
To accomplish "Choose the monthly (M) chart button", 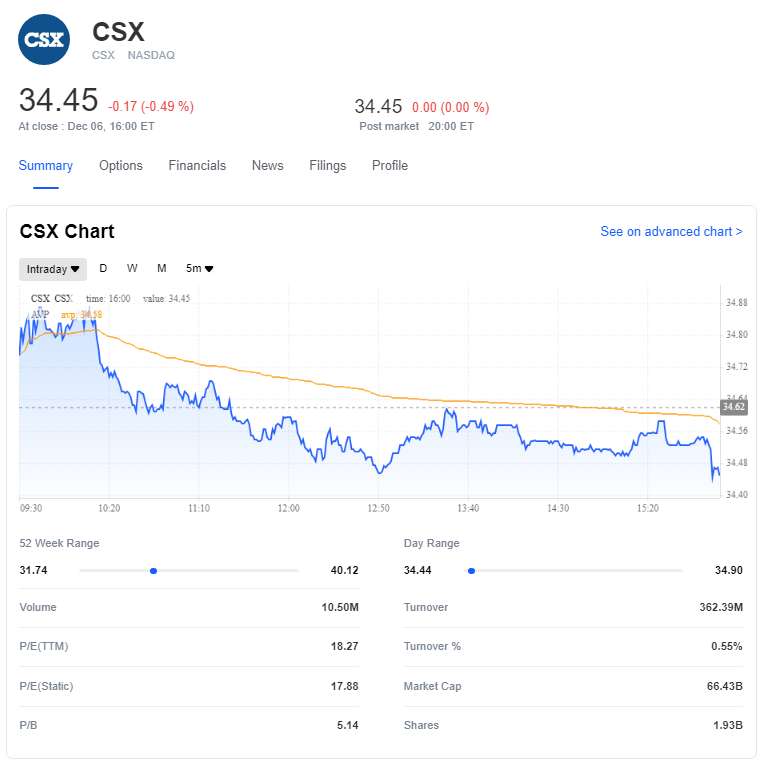I will 161,268.
